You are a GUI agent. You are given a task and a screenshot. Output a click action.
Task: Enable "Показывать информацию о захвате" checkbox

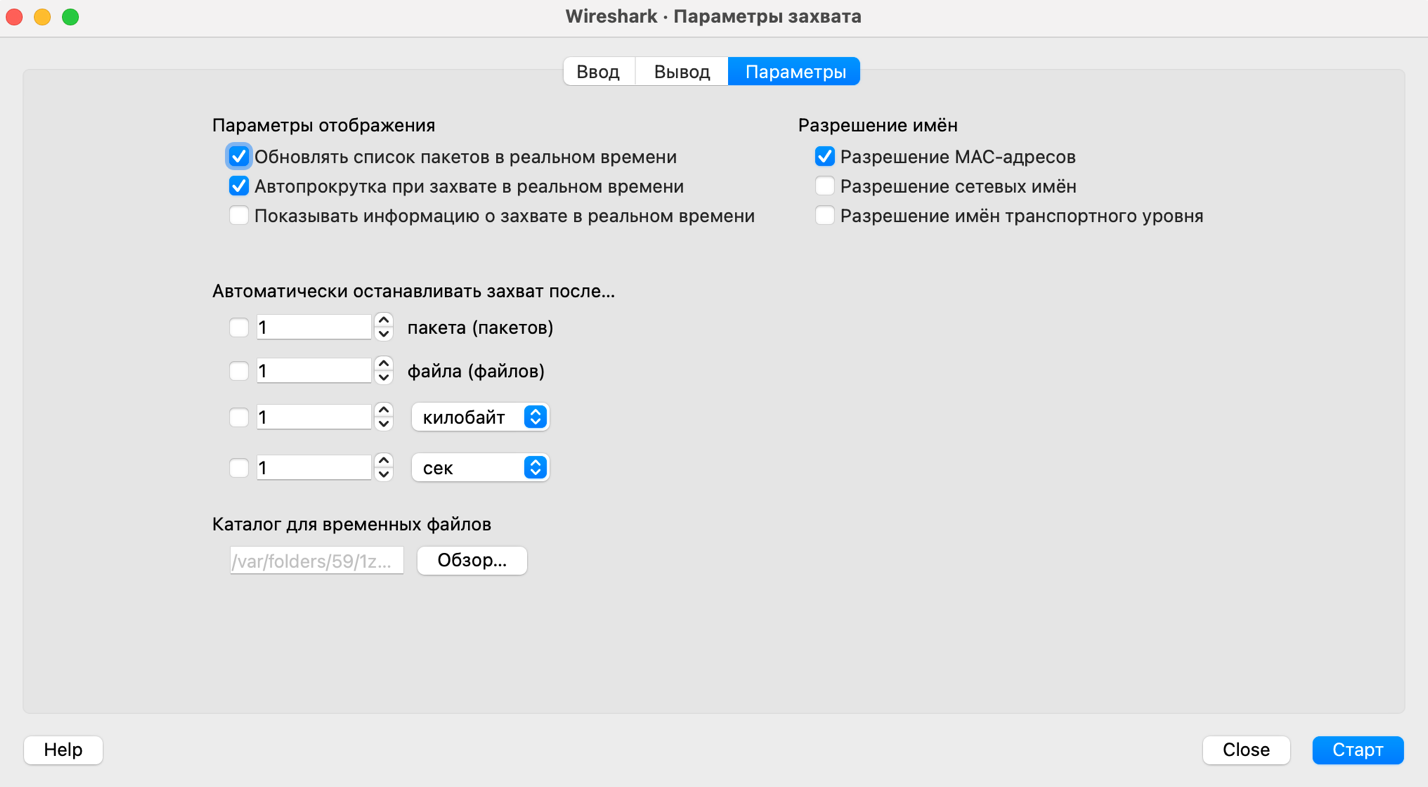[x=239, y=216]
